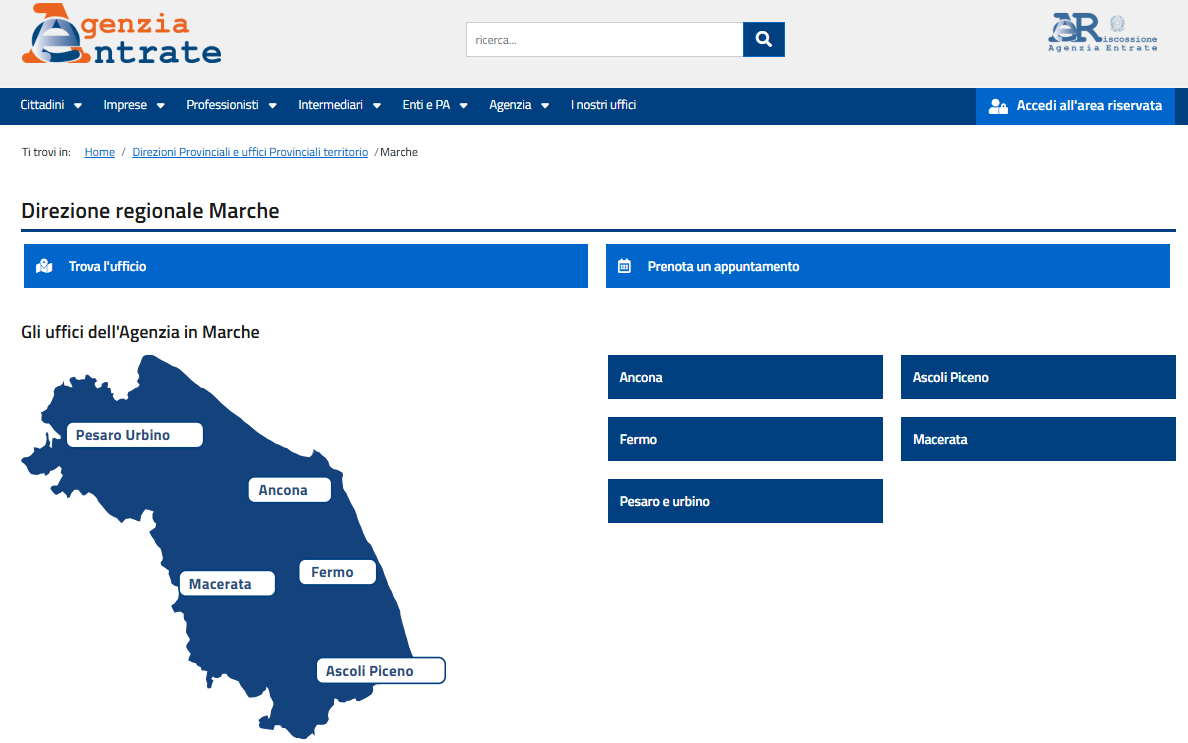Viewport: 1188px width, 743px height.
Task: Open the Agenzia menu in navigation bar
Action: click(x=519, y=105)
